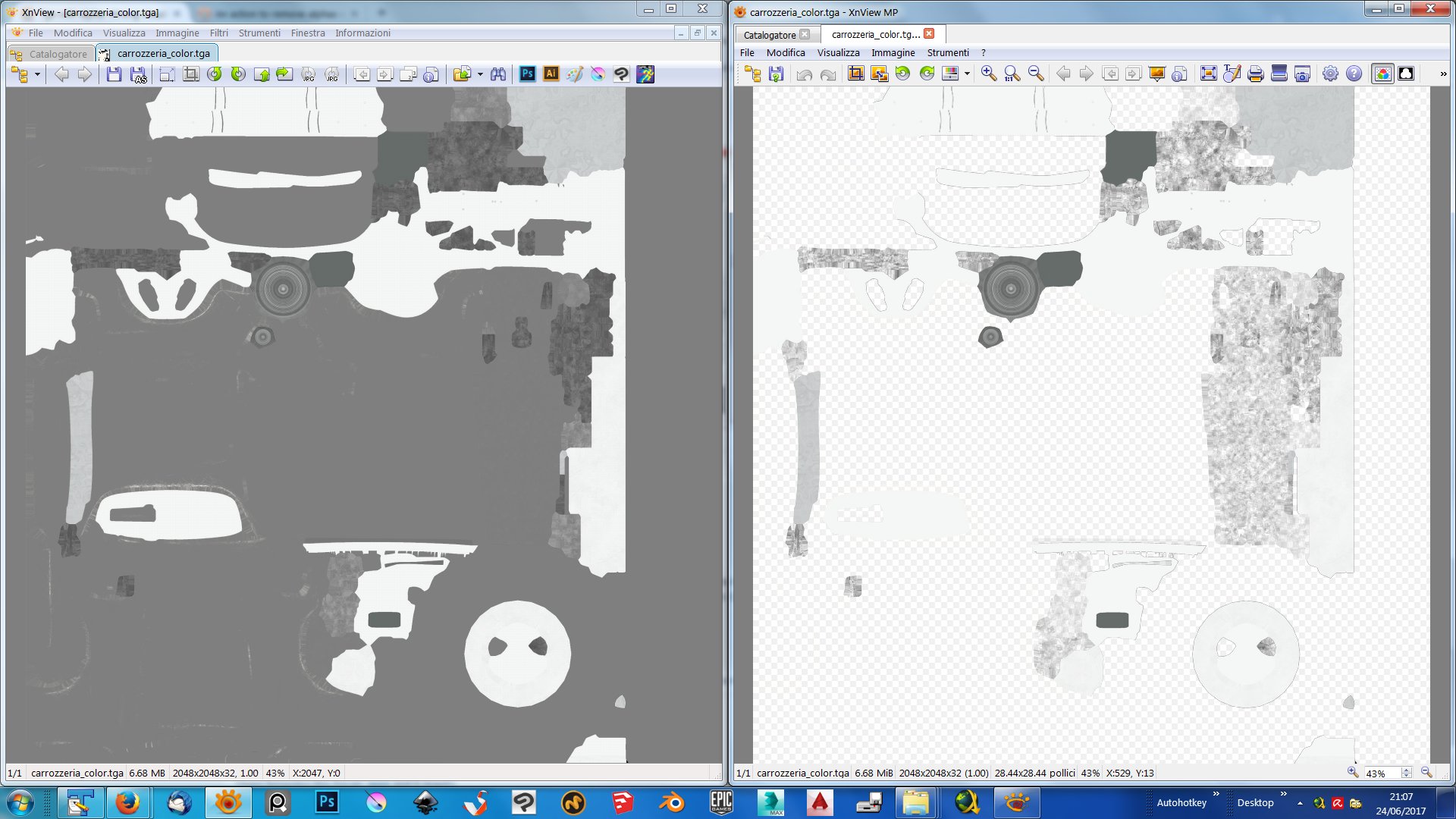Open the Filtri menu
Viewport: 1456px width, 819px height.
pyautogui.click(x=218, y=33)
